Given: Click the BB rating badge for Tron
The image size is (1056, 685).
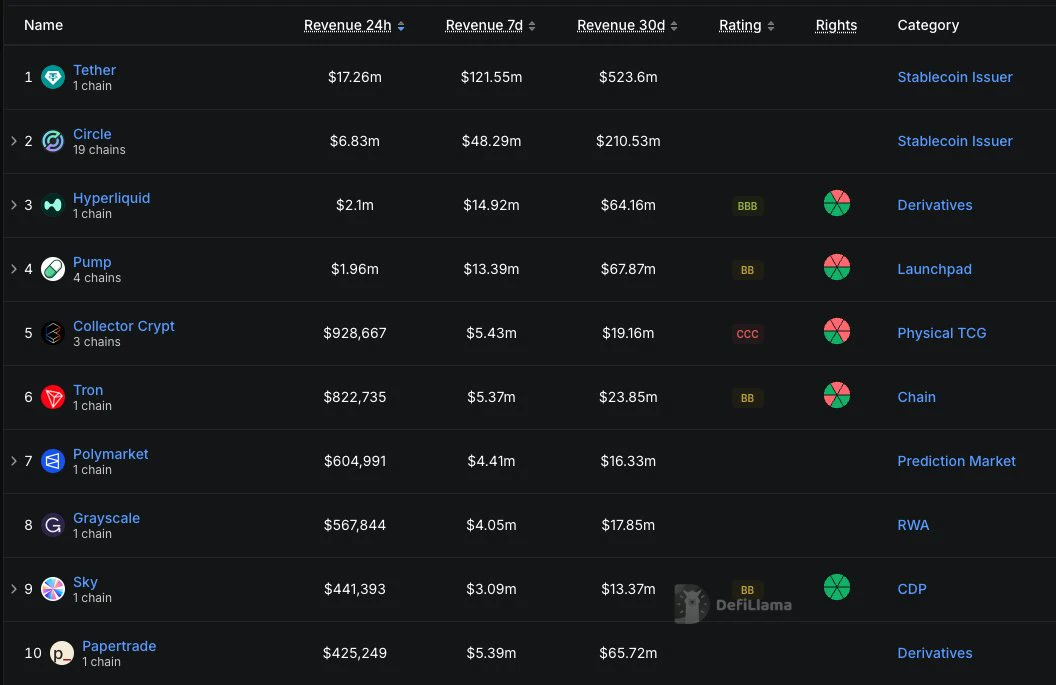Looking at the screenshot, I should click(747, 398).
